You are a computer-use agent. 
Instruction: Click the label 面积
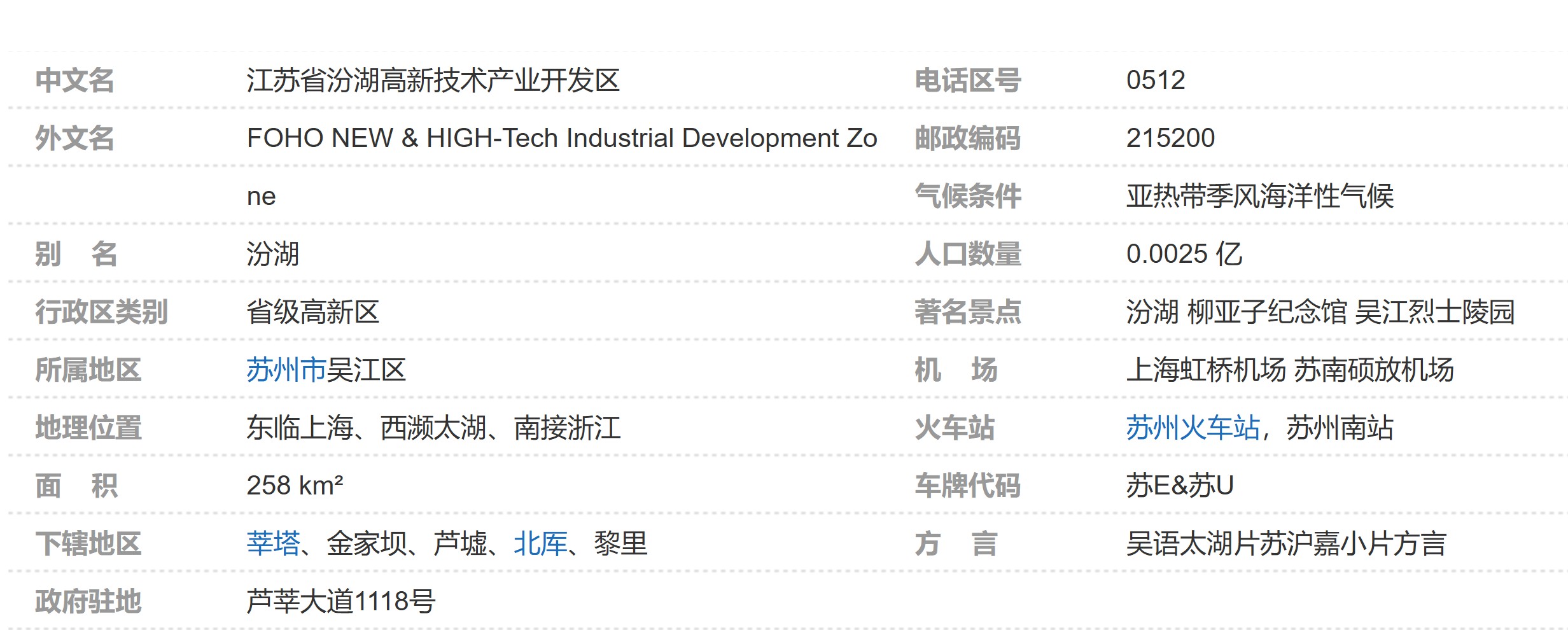76,486
